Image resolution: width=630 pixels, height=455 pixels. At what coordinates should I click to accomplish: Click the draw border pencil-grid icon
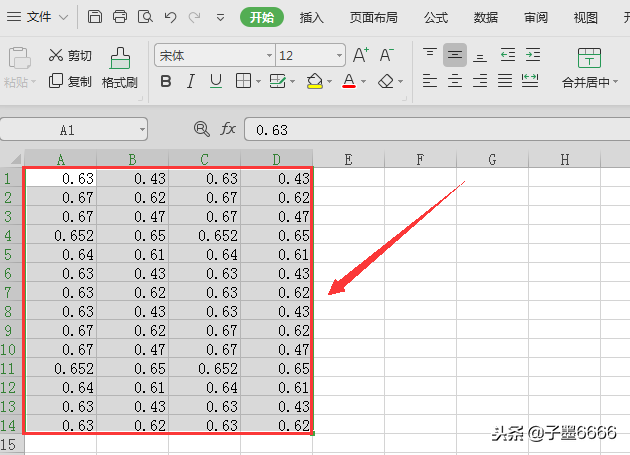(x=278, y=81)
